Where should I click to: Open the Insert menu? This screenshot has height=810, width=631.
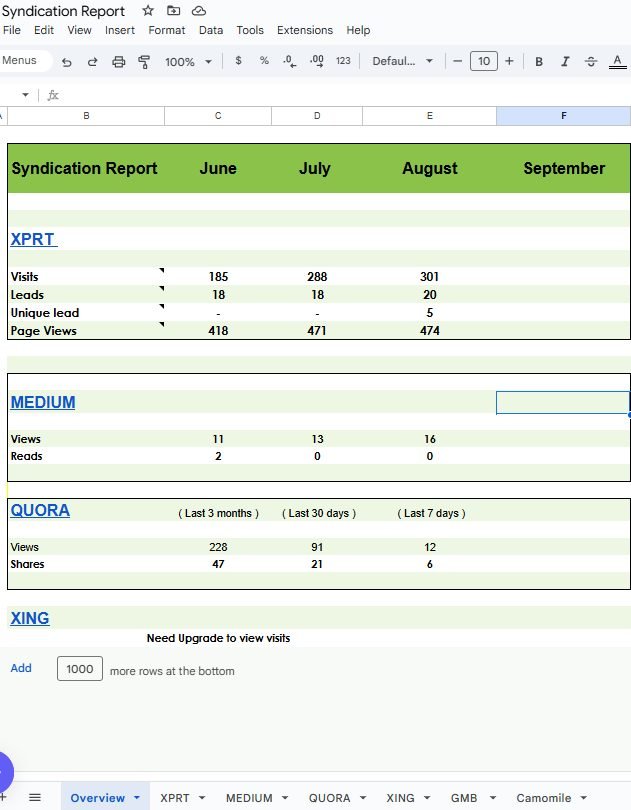pos(120,30)
